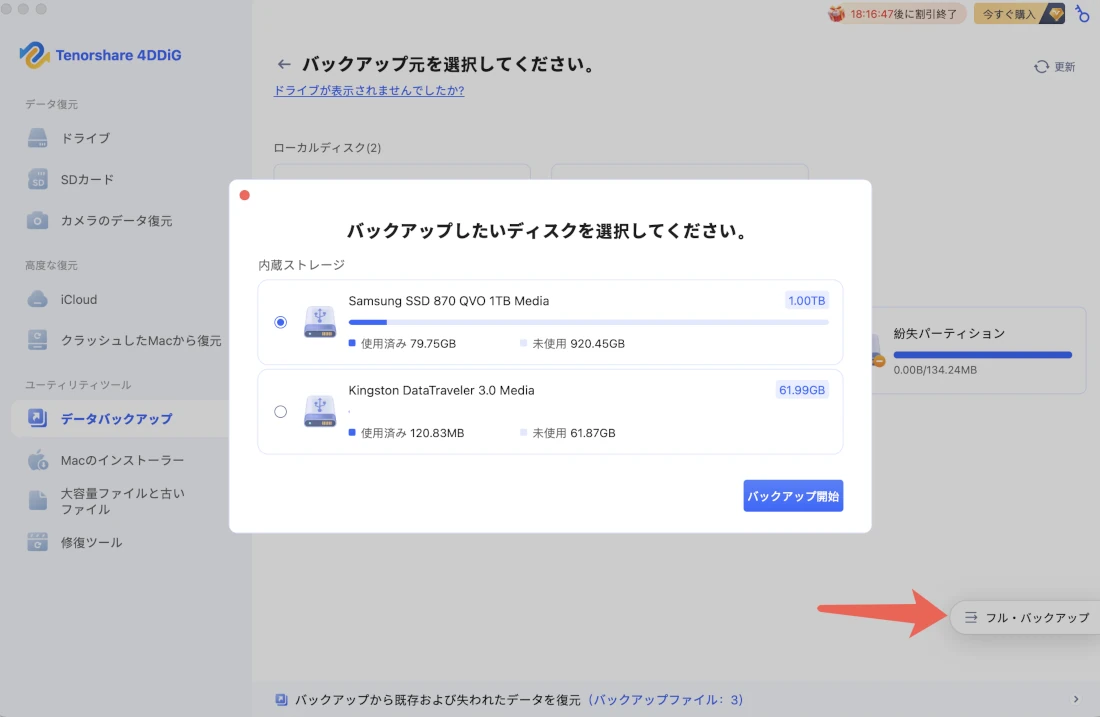Select the Samsung SSD 870 QVO radio button
Image resolution: width=1100 pixels, height=717 pixels.
coord(281,322)
